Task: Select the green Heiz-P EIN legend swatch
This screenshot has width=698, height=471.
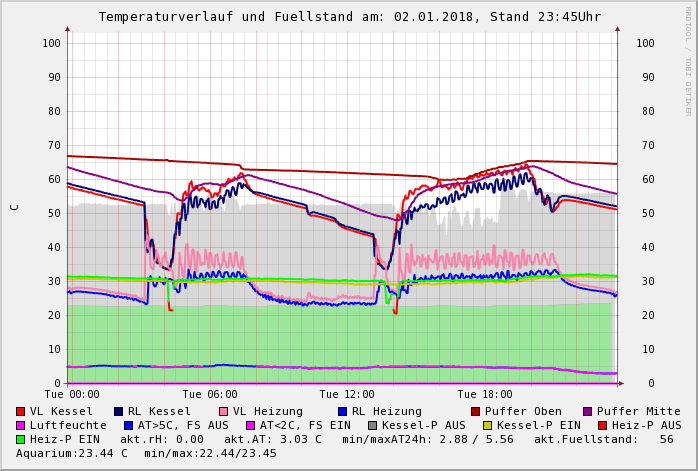Action: [21, 439]
